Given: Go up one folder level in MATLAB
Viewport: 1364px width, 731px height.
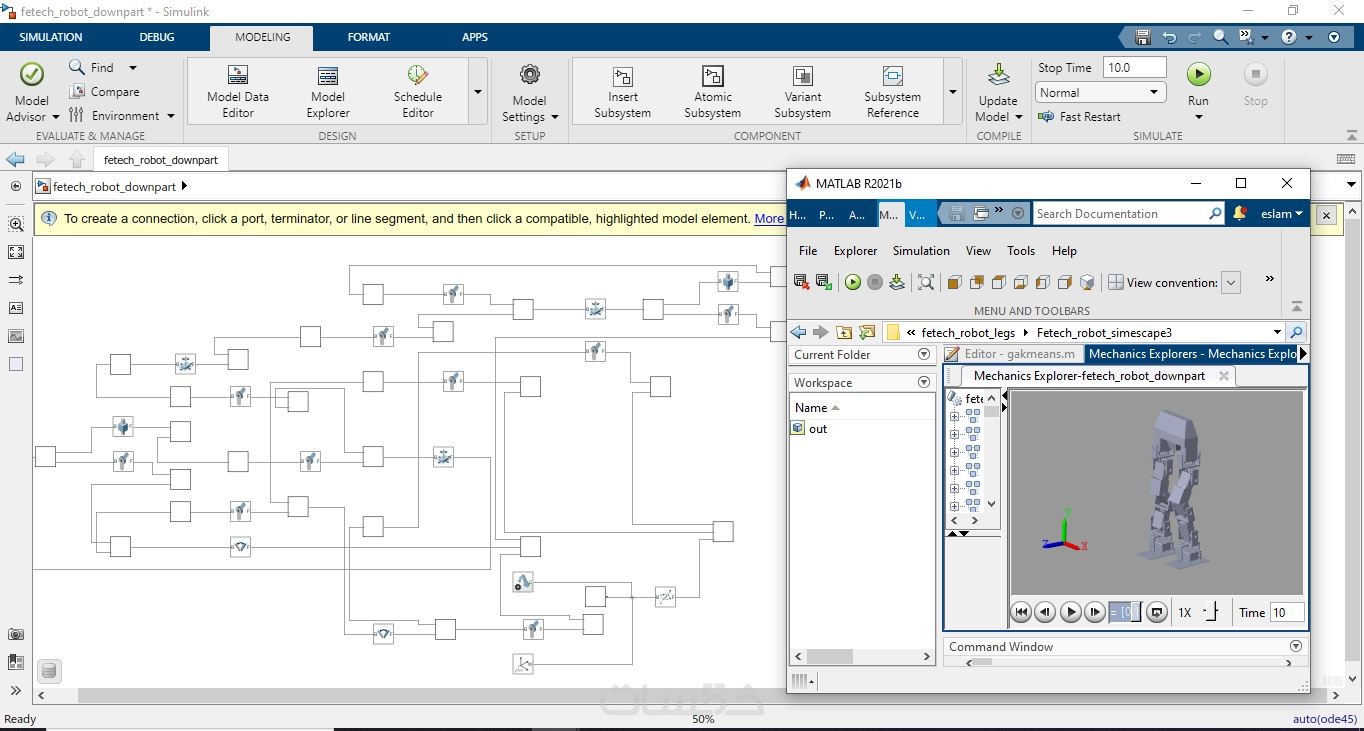Looking at the screenshot, I should tap(844, 332).
